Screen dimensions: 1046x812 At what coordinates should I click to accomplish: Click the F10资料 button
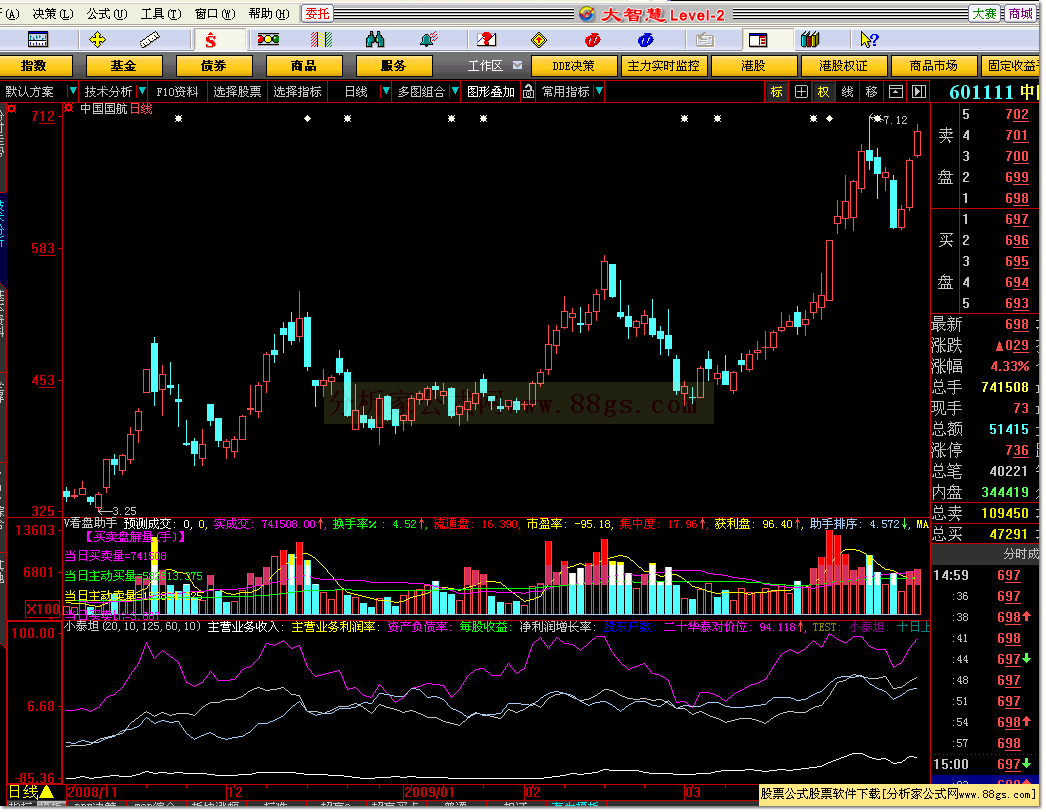[177, 91]
